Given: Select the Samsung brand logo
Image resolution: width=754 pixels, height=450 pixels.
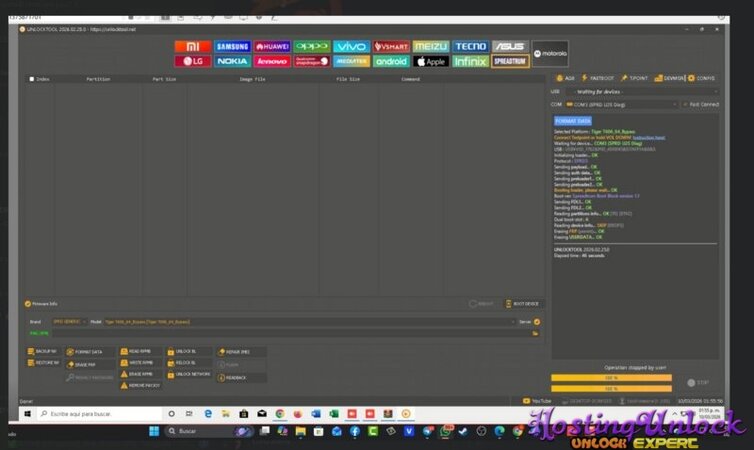Looking at the screenshot, I should [232, 47].
